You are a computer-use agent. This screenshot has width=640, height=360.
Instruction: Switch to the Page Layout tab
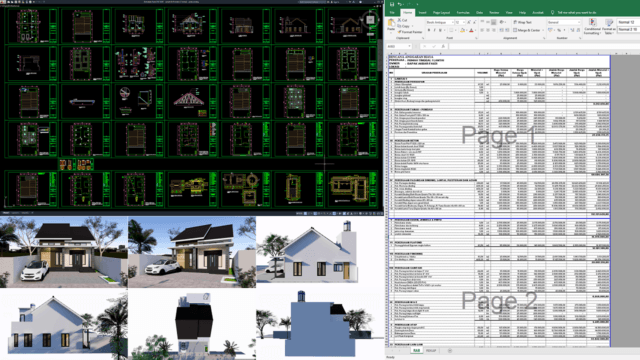click(441, 13)
